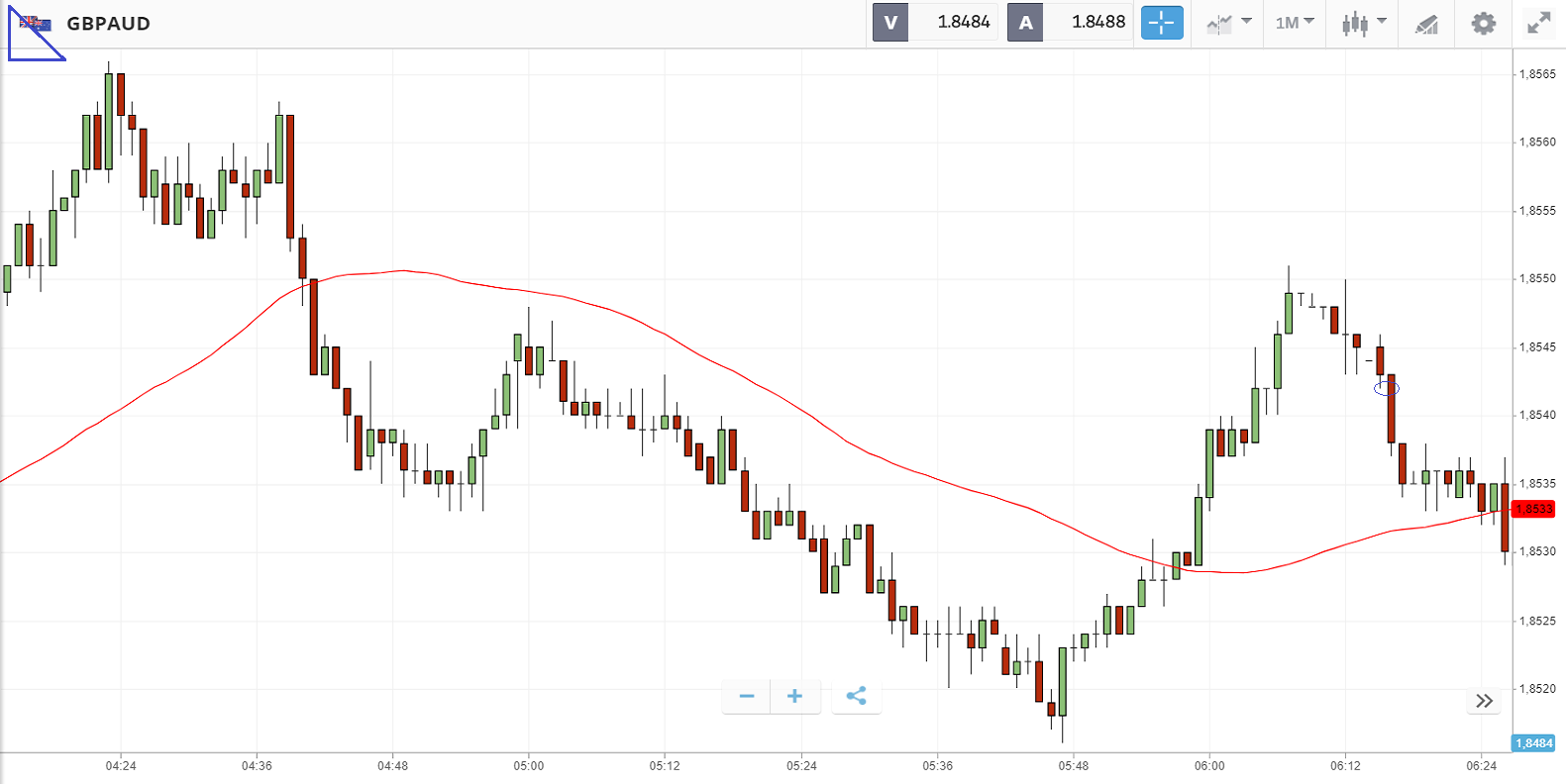Click the 04:48 time axis label
The image size is (1566, 784).
[x=393, y=766]
